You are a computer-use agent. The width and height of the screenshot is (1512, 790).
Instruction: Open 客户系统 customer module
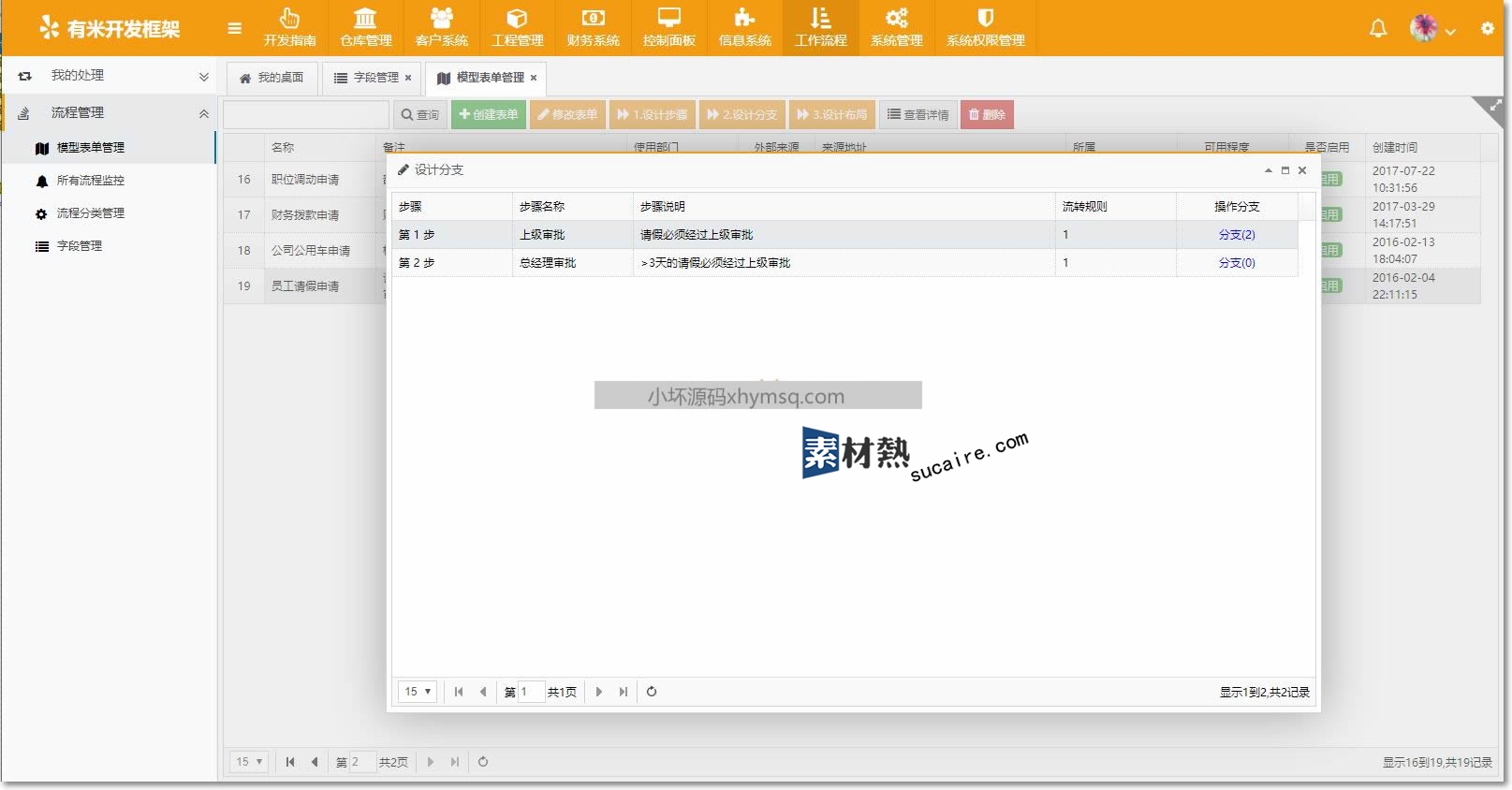coord(441,28)
